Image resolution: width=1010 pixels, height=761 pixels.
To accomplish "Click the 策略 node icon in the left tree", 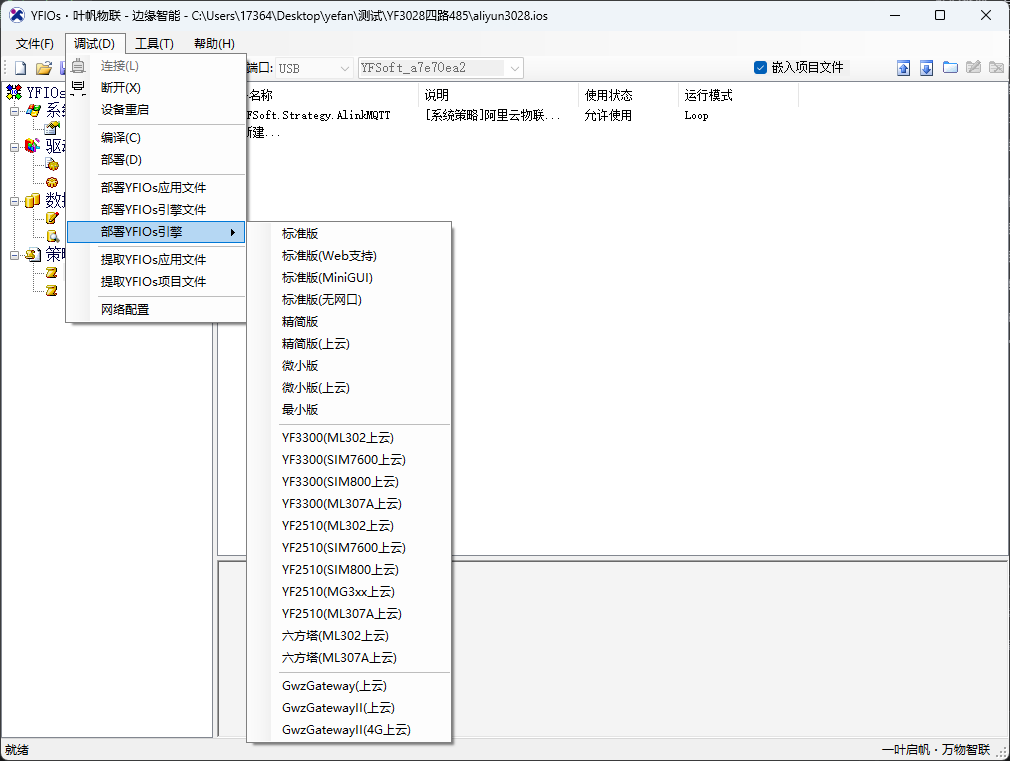I will click(x=33, y=256).
